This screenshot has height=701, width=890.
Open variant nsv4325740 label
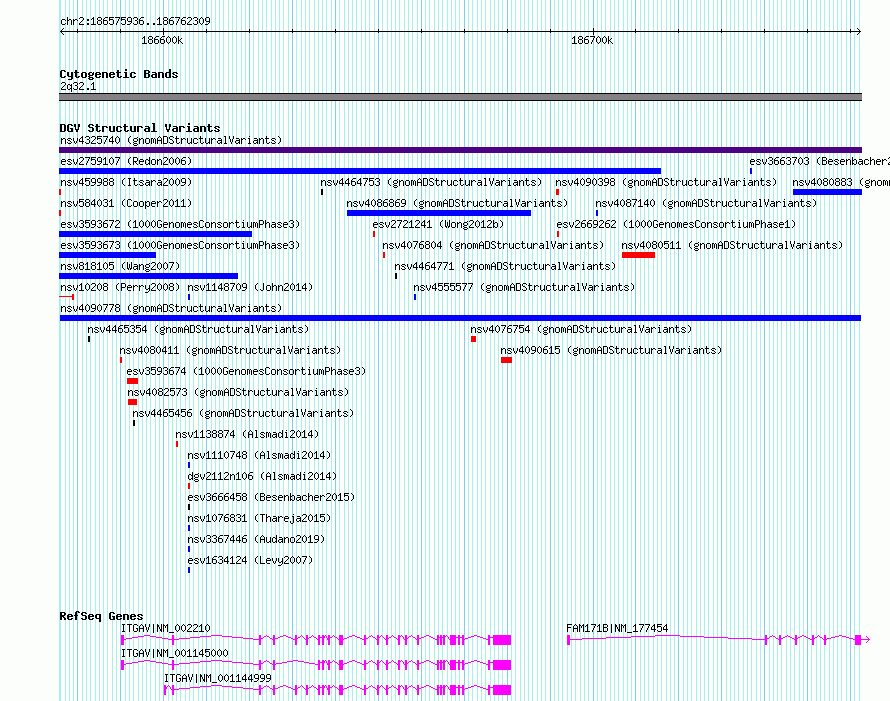(171, 140)
